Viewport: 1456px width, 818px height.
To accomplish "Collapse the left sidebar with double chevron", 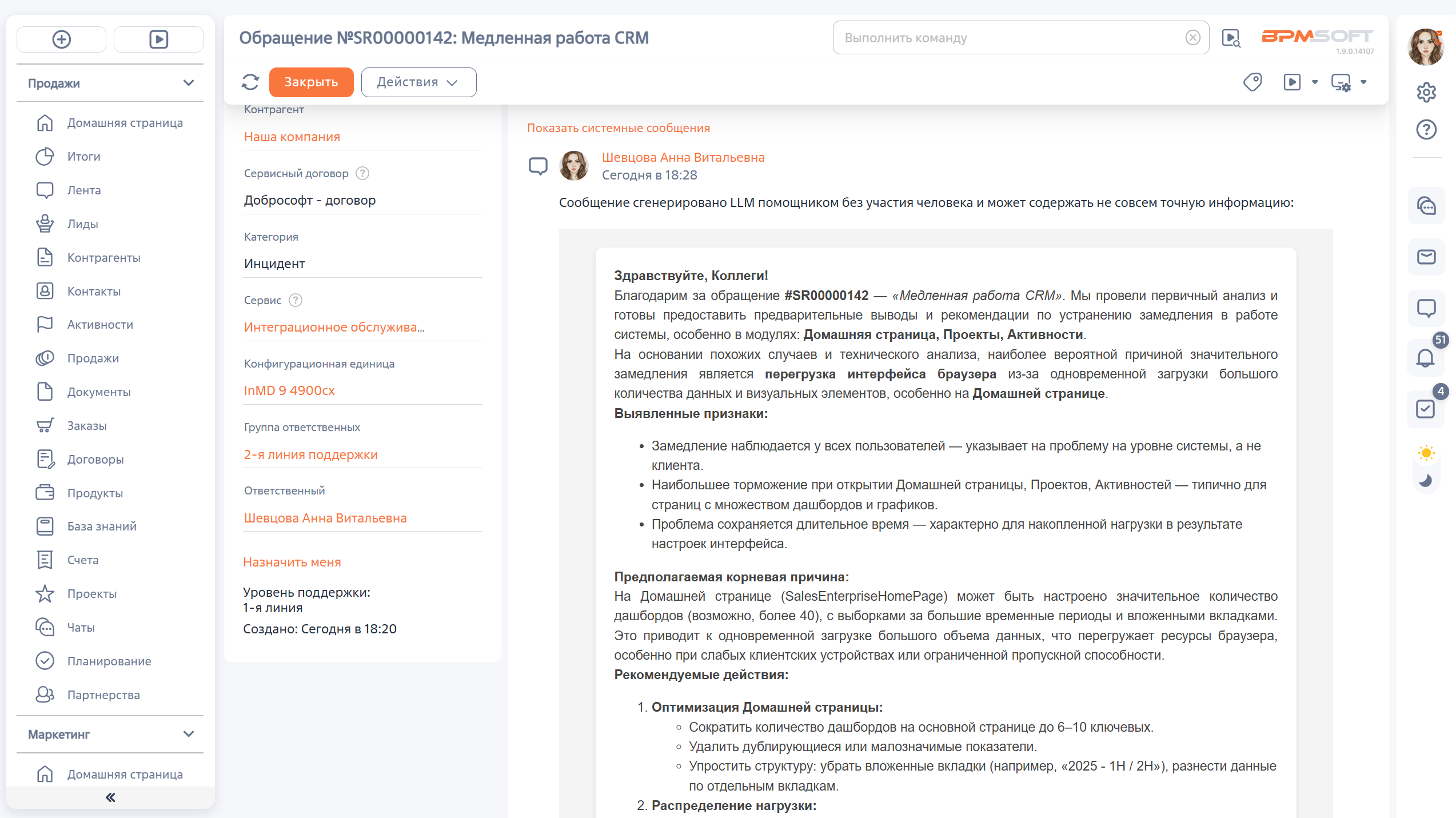I will coord(110,797).
